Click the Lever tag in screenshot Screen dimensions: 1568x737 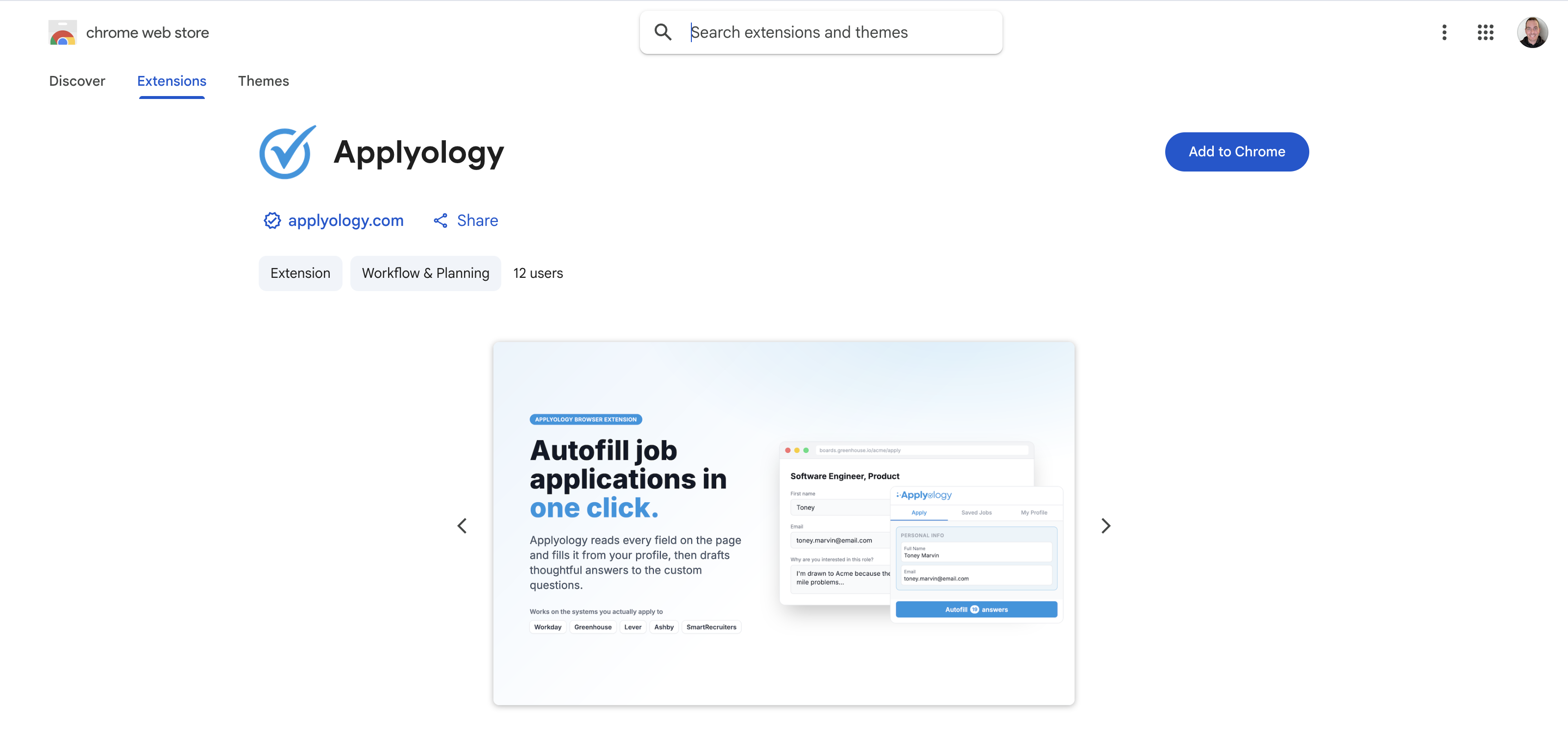click(633, 627)
